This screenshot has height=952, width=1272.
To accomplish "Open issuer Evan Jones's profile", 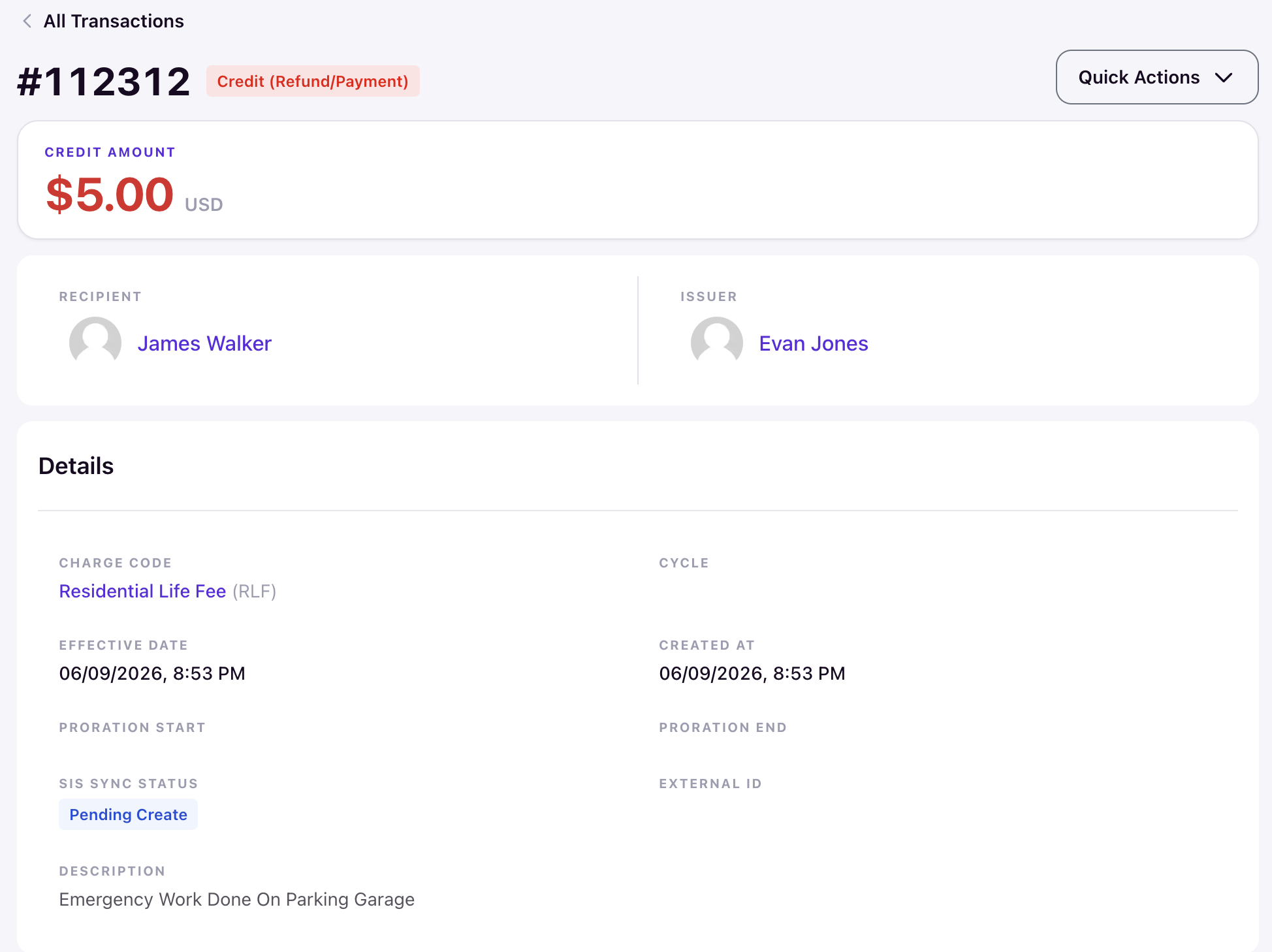I will [x=814, y=343].
